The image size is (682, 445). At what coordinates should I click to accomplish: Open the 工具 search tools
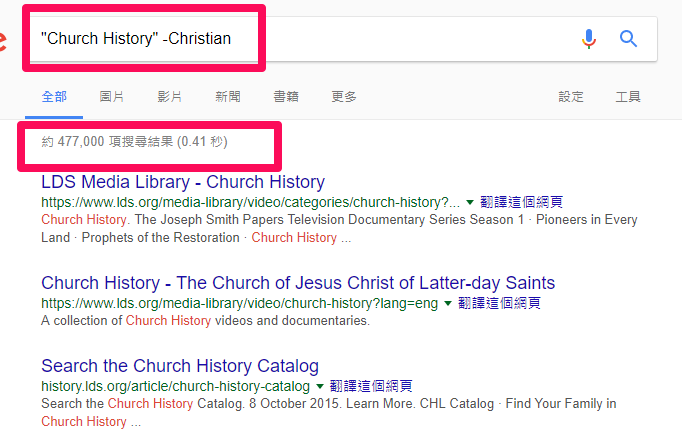coord(628,96)
